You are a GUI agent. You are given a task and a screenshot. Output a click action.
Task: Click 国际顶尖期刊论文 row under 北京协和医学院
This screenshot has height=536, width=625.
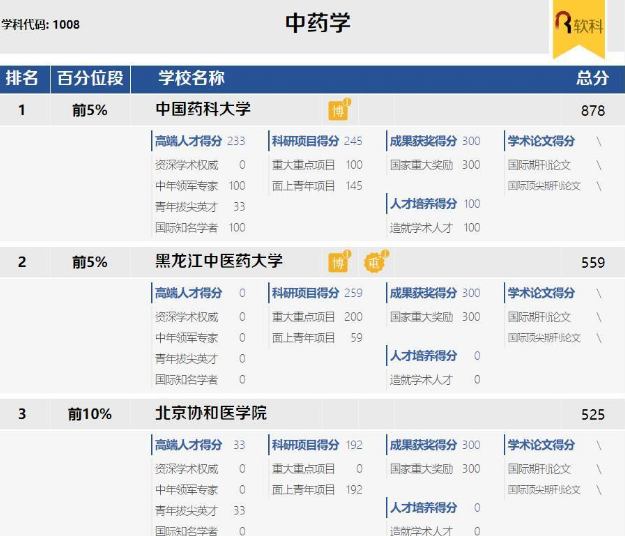point(554,490)
